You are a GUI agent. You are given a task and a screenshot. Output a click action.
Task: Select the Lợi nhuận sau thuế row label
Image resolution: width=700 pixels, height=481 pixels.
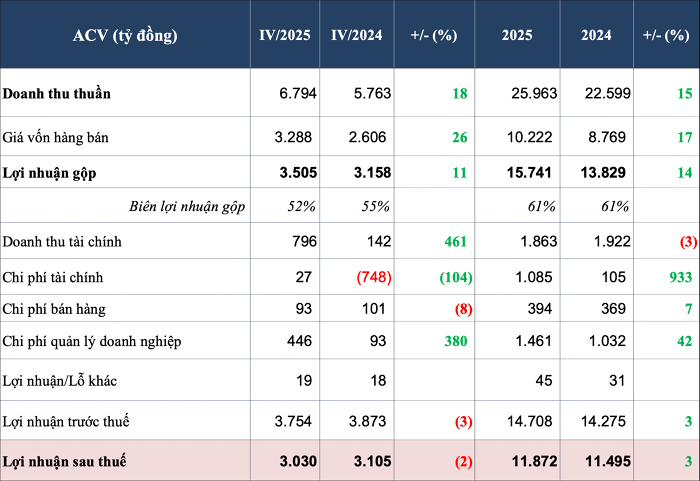[65, 460]
